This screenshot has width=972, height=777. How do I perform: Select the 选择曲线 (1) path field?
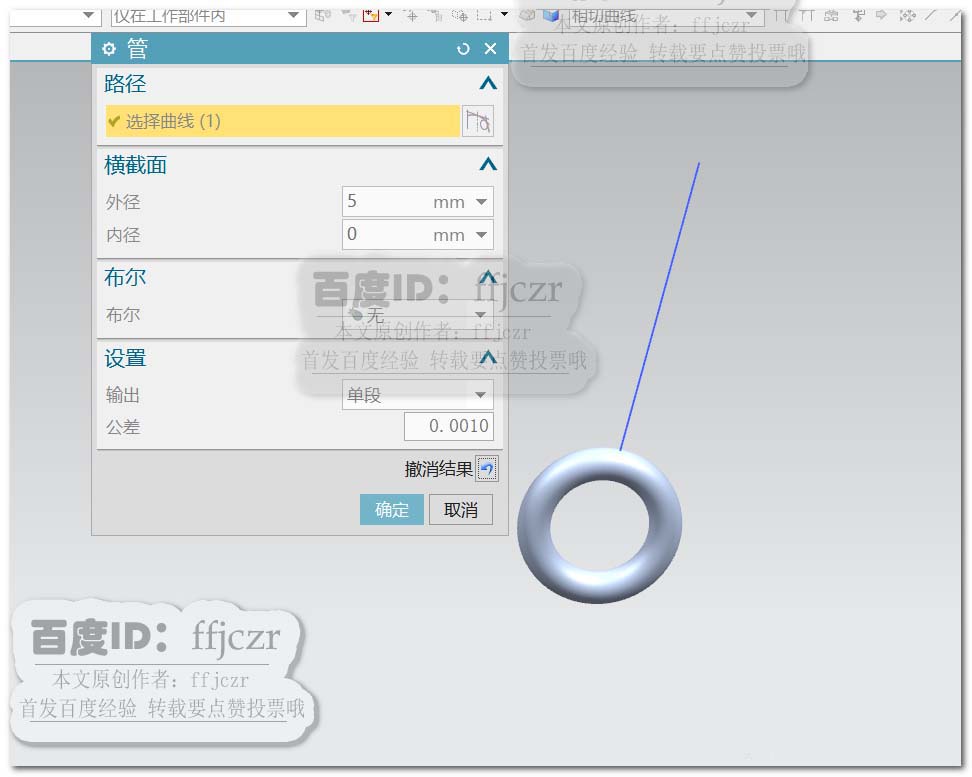(283, 121)
